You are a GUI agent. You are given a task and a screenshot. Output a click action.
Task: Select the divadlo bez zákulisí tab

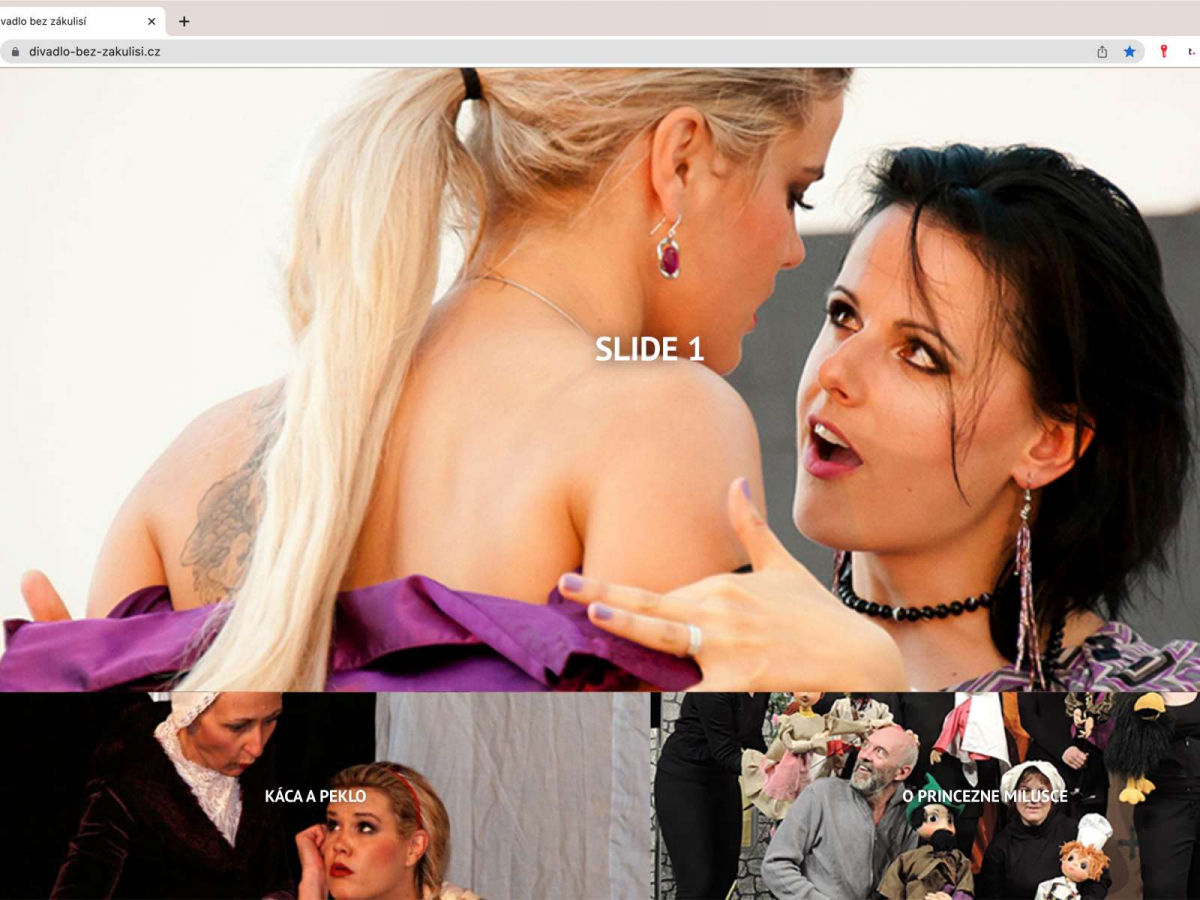[70, 21]
